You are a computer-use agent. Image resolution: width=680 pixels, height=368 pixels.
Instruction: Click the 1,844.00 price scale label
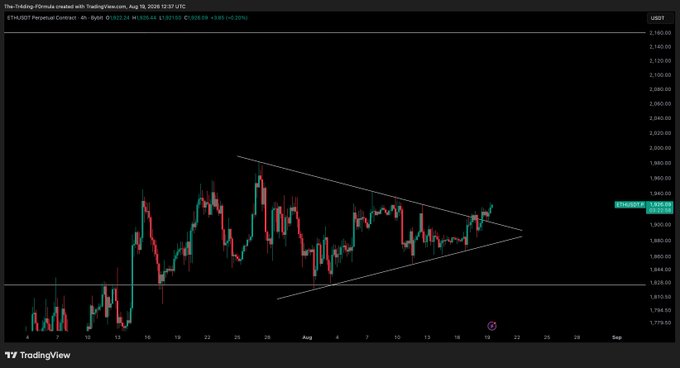point(660,270)
